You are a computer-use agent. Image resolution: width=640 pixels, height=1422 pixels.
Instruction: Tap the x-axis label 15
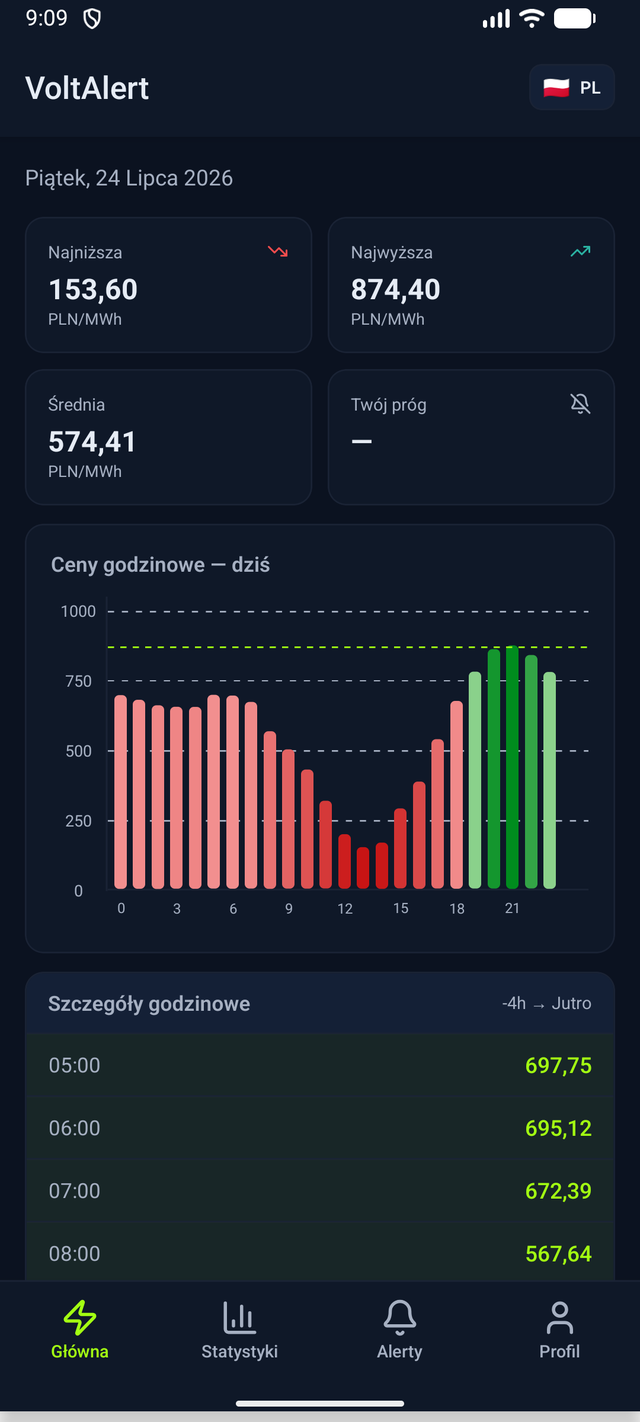(401, 908)
